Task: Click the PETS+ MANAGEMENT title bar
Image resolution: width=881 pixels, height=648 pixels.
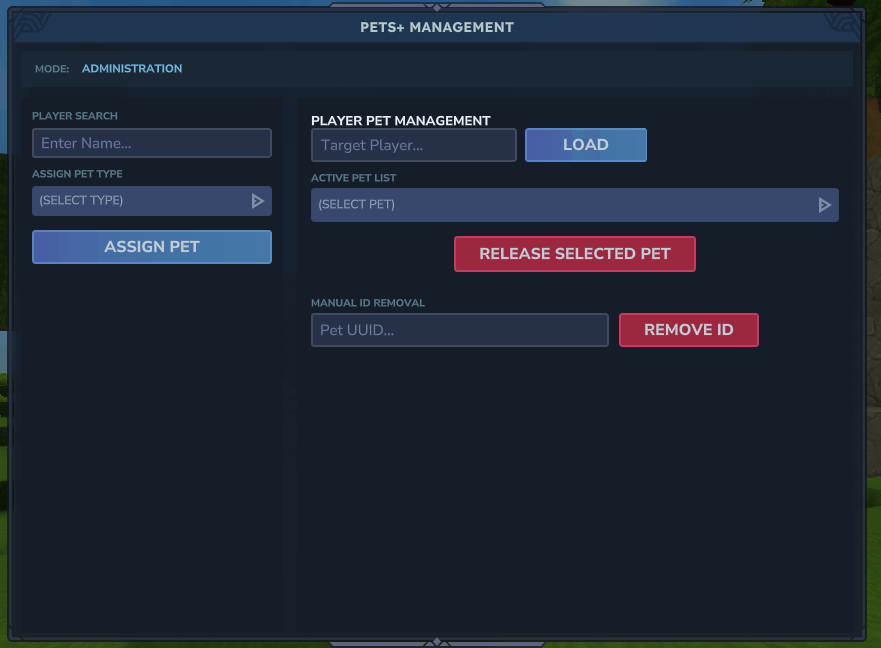Action: point(437,27)
